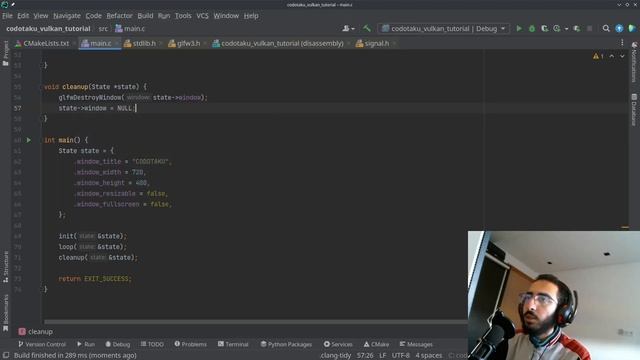Open the Help menu
Viewport: 640px width, 360px height.
(x=251, y=16)
